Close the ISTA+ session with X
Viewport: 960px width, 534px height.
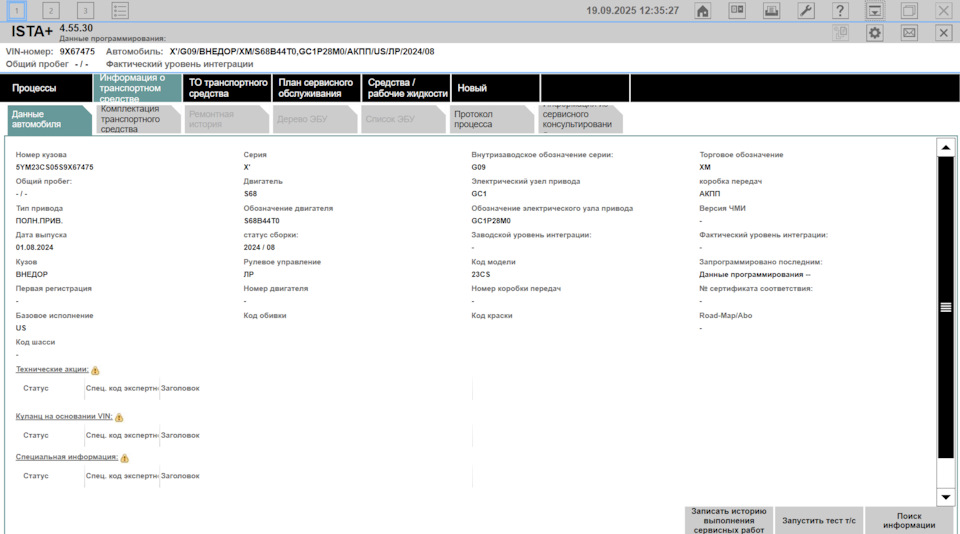click(x=943, y=33)
